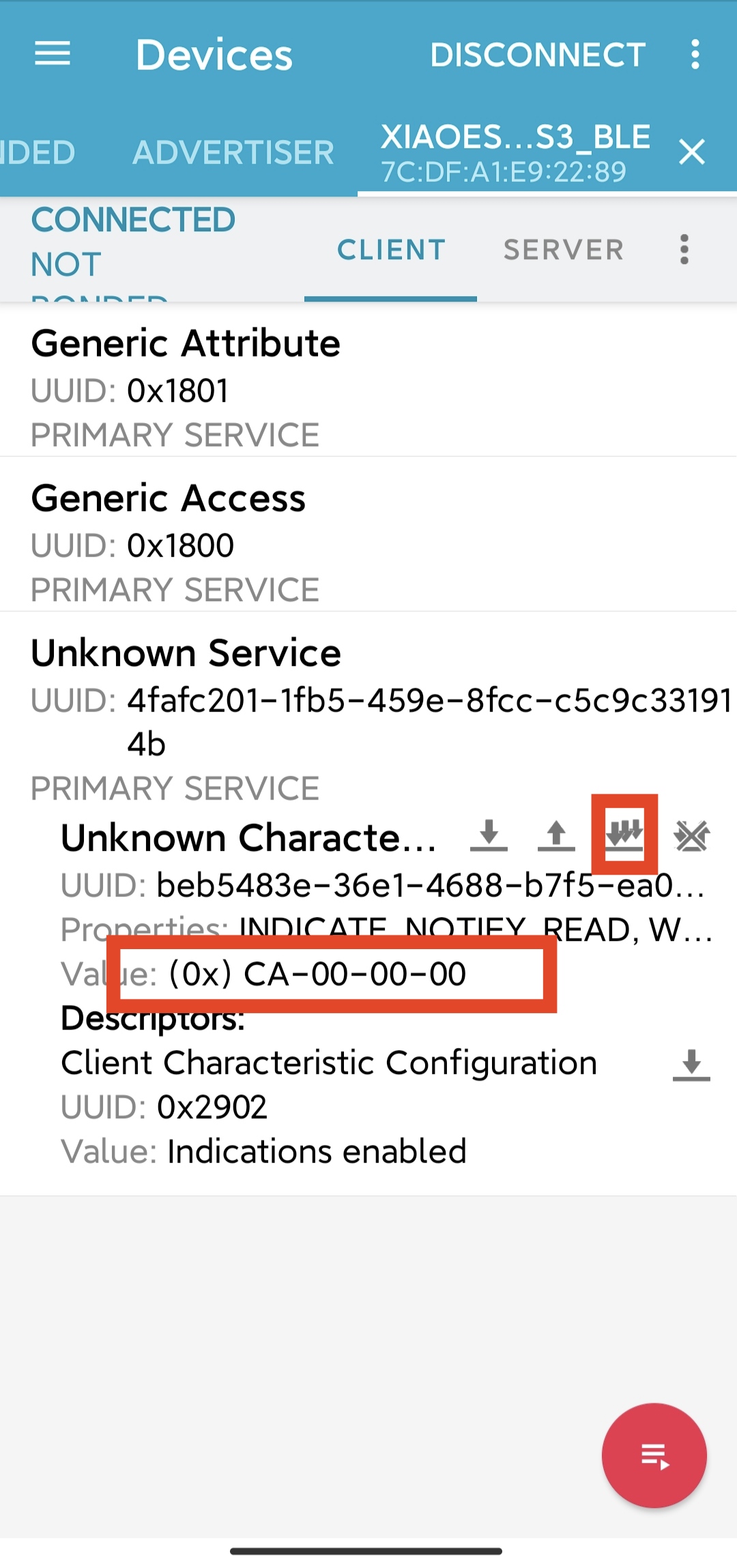The width and height of the screenshot is (737, 1568).
Task: Tap the CONNECTED status label
Action: (133, 220)
